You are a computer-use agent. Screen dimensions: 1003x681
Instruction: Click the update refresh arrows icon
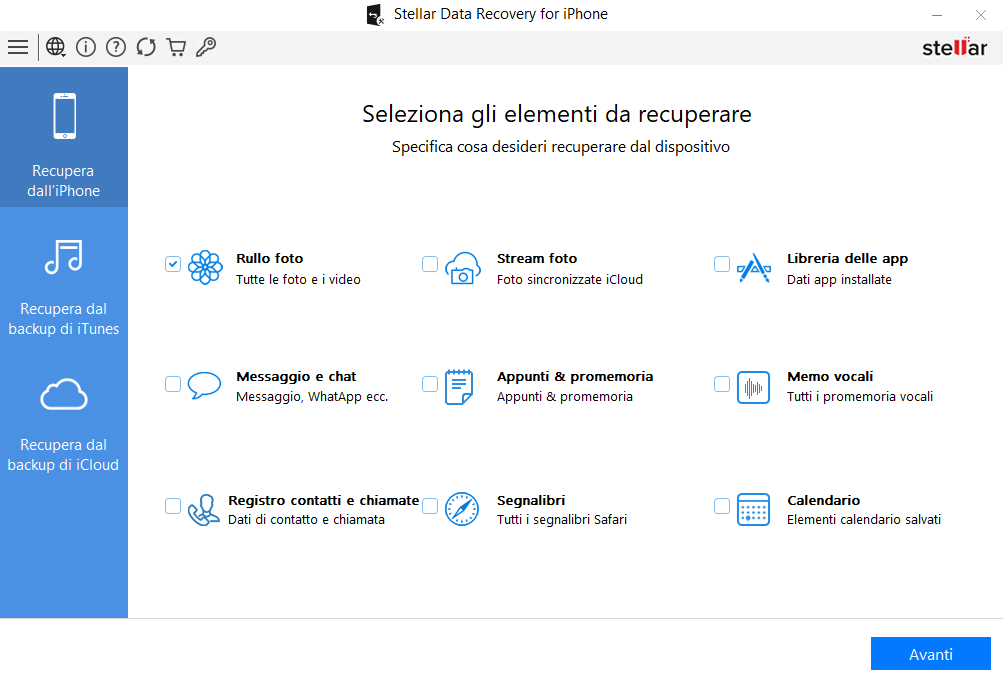[x=146, y=47]
